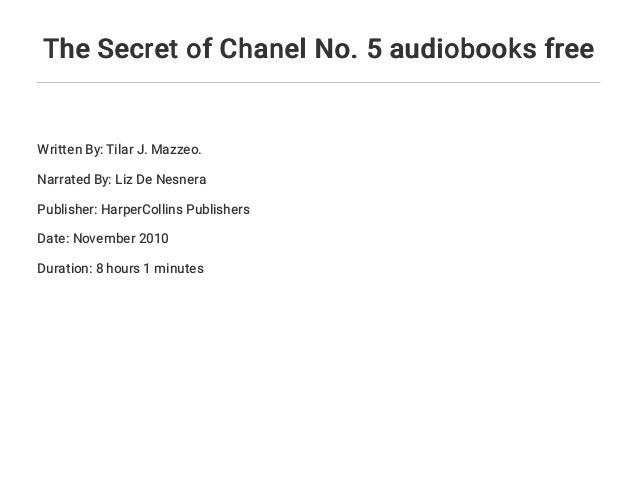Click the year "2010"
Image resolution: width=638 pixels, height=479 pixels.
[x=154, y=238]
